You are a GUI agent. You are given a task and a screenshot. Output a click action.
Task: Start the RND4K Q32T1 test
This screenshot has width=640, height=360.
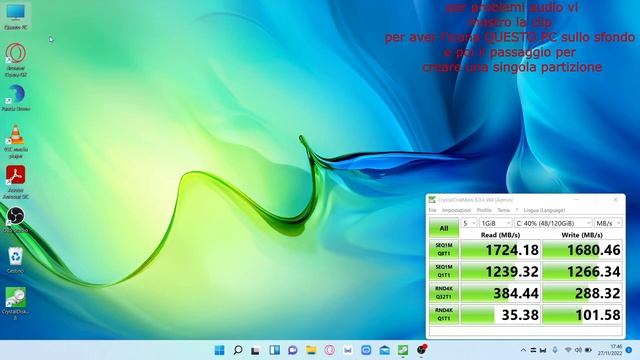point(444,293)
